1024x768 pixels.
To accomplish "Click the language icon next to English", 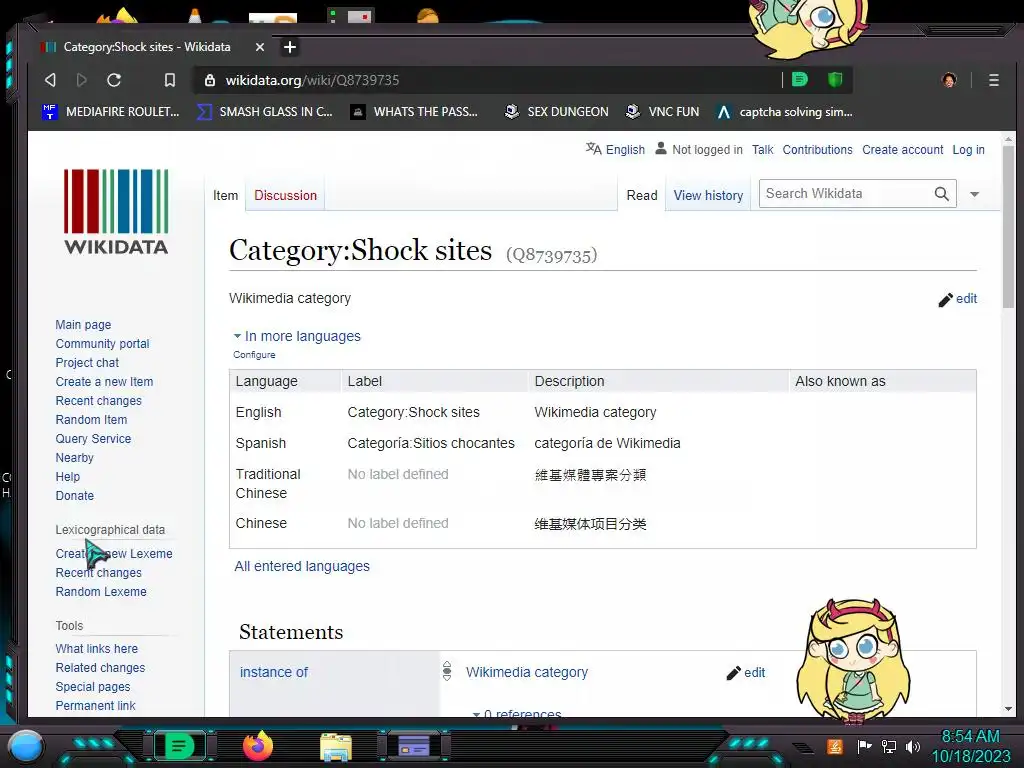I will click(x=593, y=149).
